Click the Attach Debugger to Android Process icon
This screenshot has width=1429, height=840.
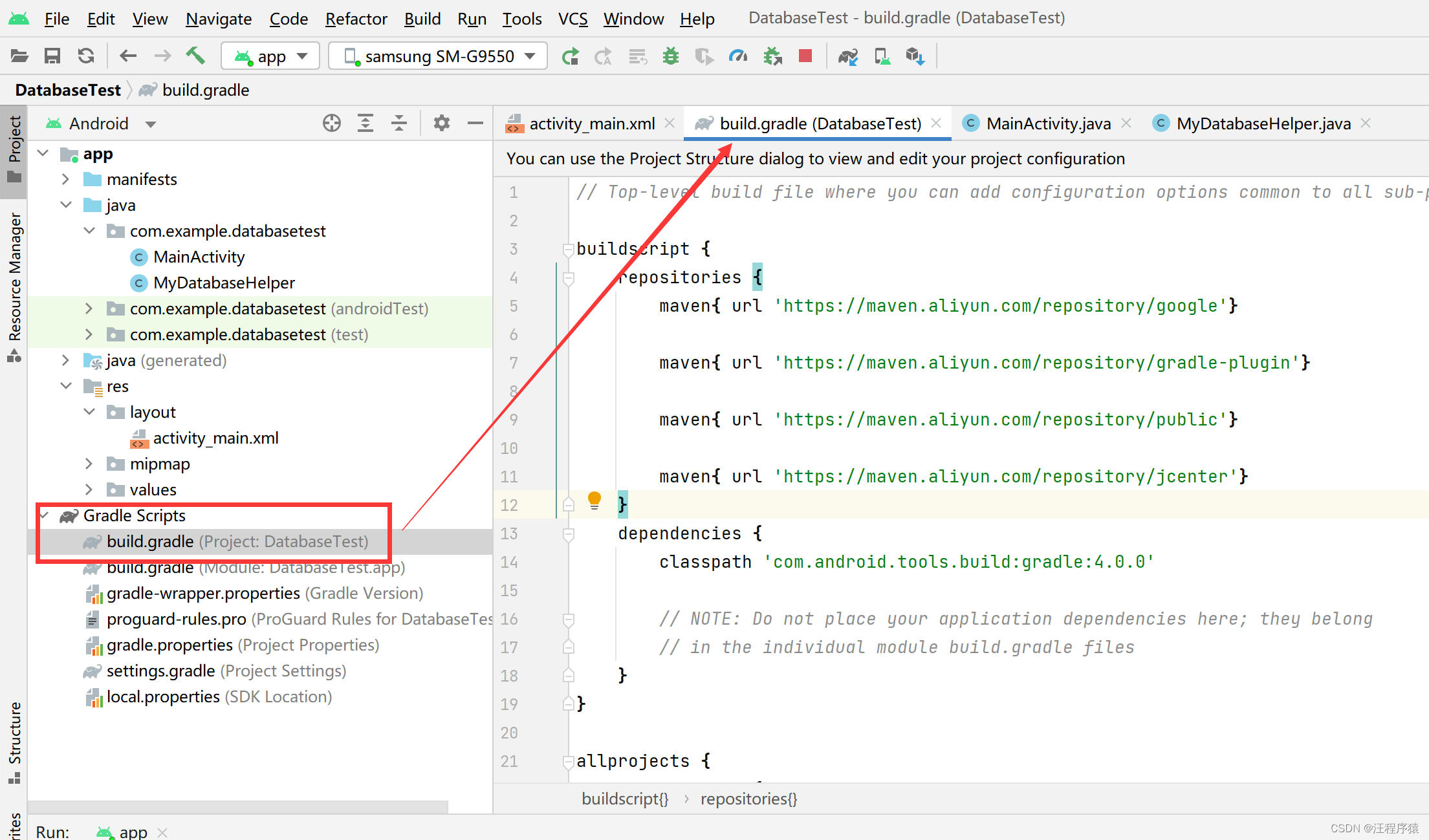click(772, 57)
